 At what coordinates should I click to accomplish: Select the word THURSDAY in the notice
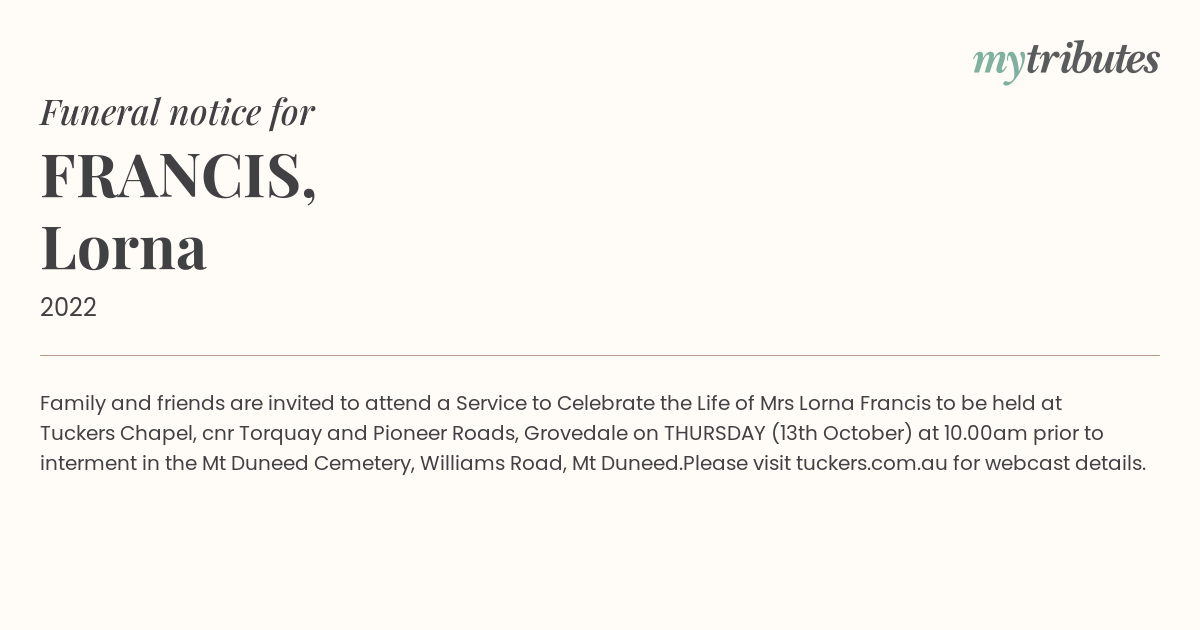coord(714,433)
